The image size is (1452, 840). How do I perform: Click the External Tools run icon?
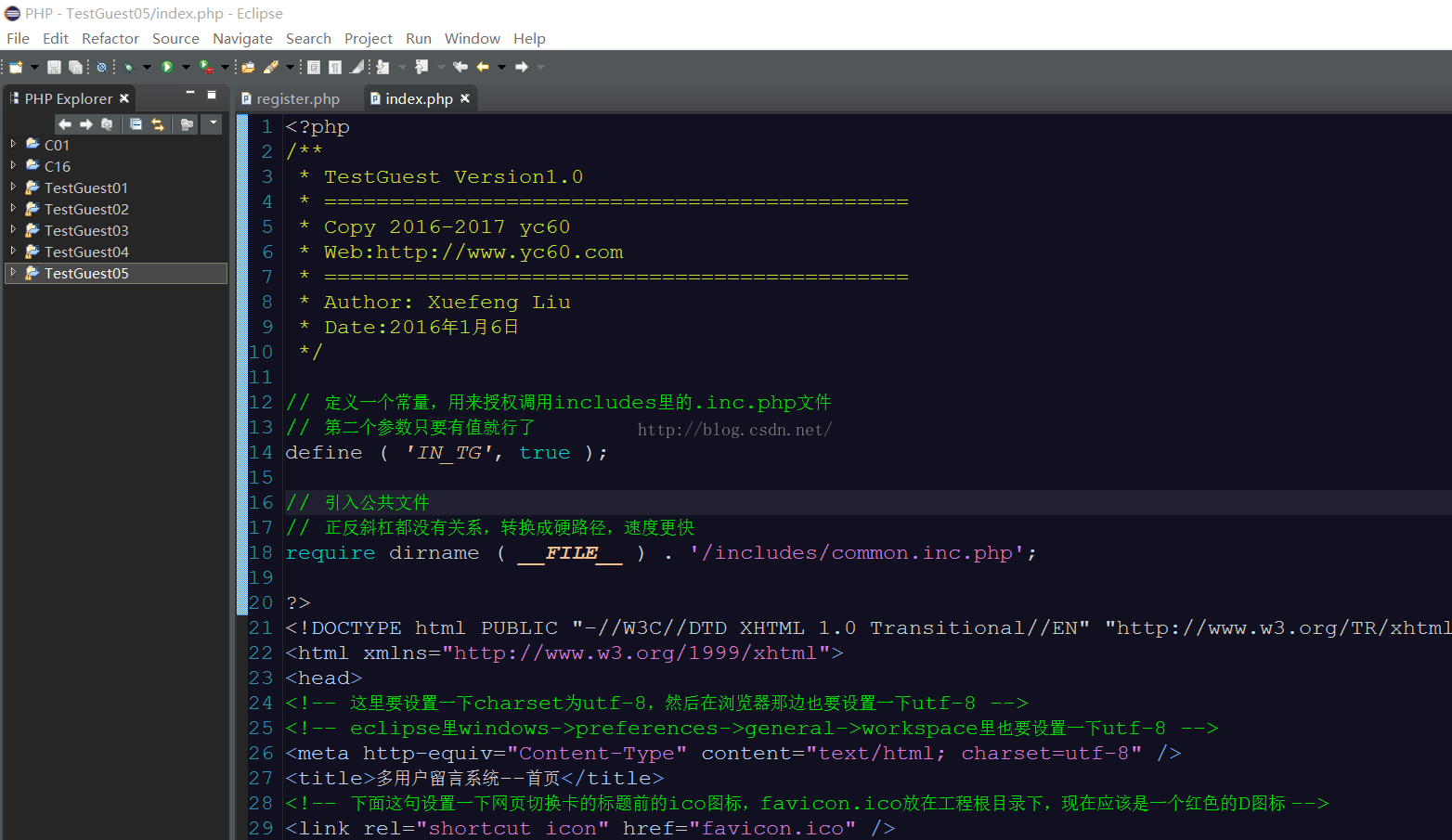[206, 67]
